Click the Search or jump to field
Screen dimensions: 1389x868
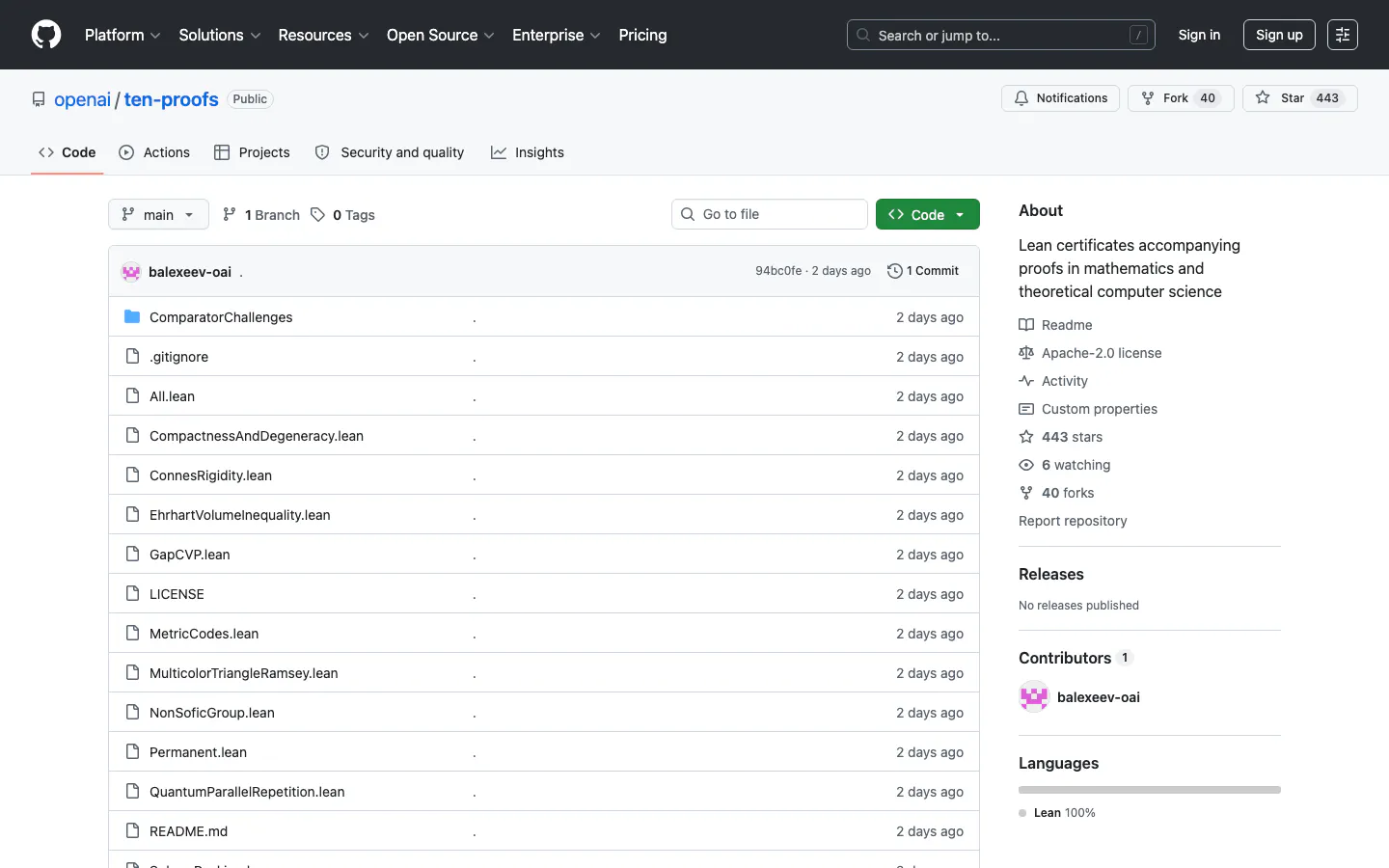pos(1001,35)
